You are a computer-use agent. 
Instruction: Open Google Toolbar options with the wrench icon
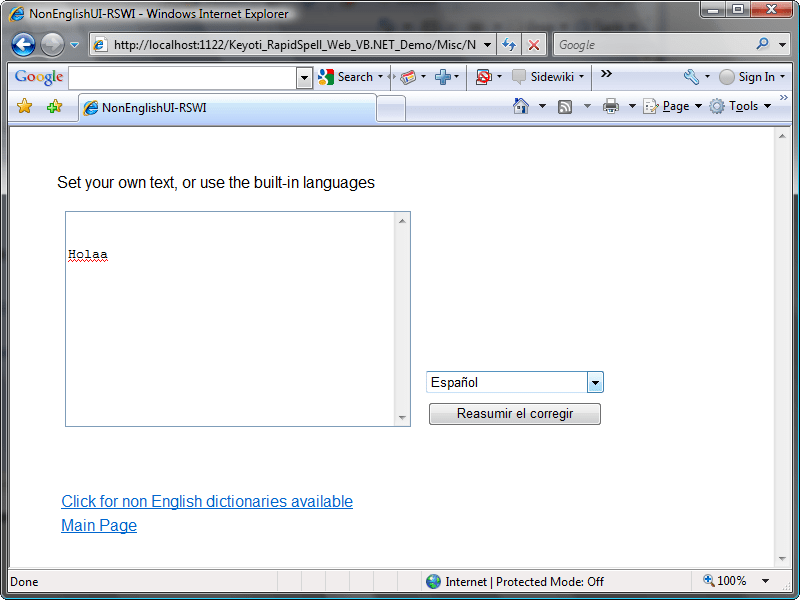(x=690, y=77)
